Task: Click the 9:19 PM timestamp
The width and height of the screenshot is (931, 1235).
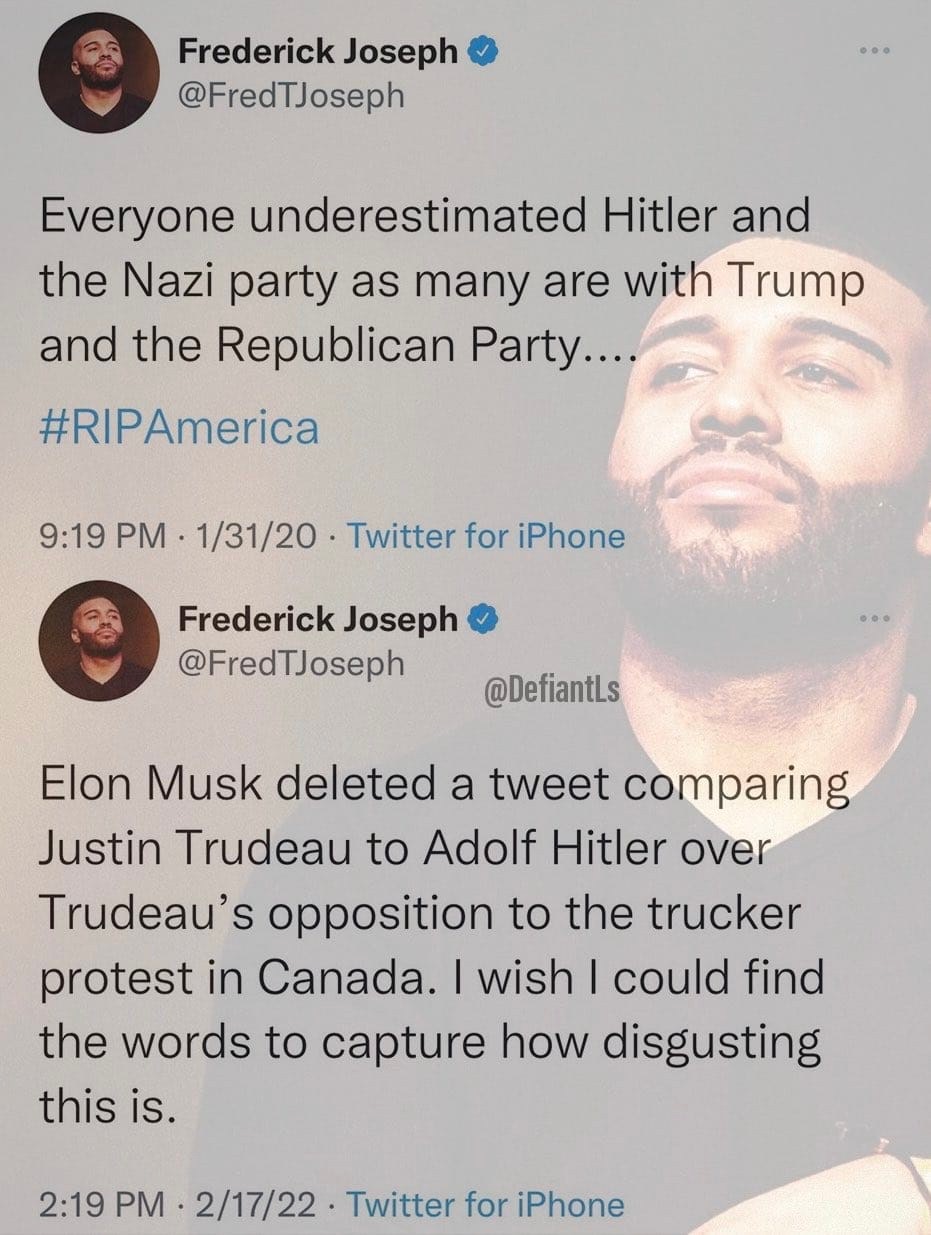Action: (102, 537)
